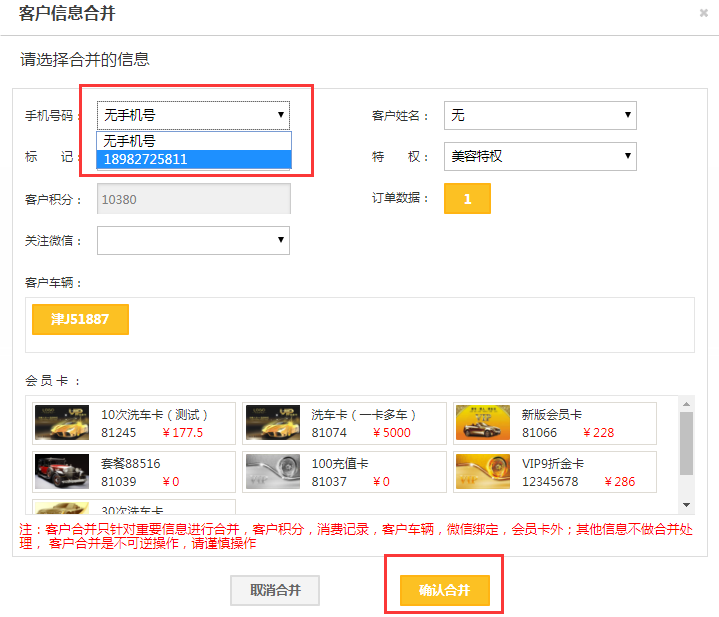Image resolution: width=719 pixels, height=617 pixels.
Task: Open the 关注微信 dropdown
Action: [193, 240]
